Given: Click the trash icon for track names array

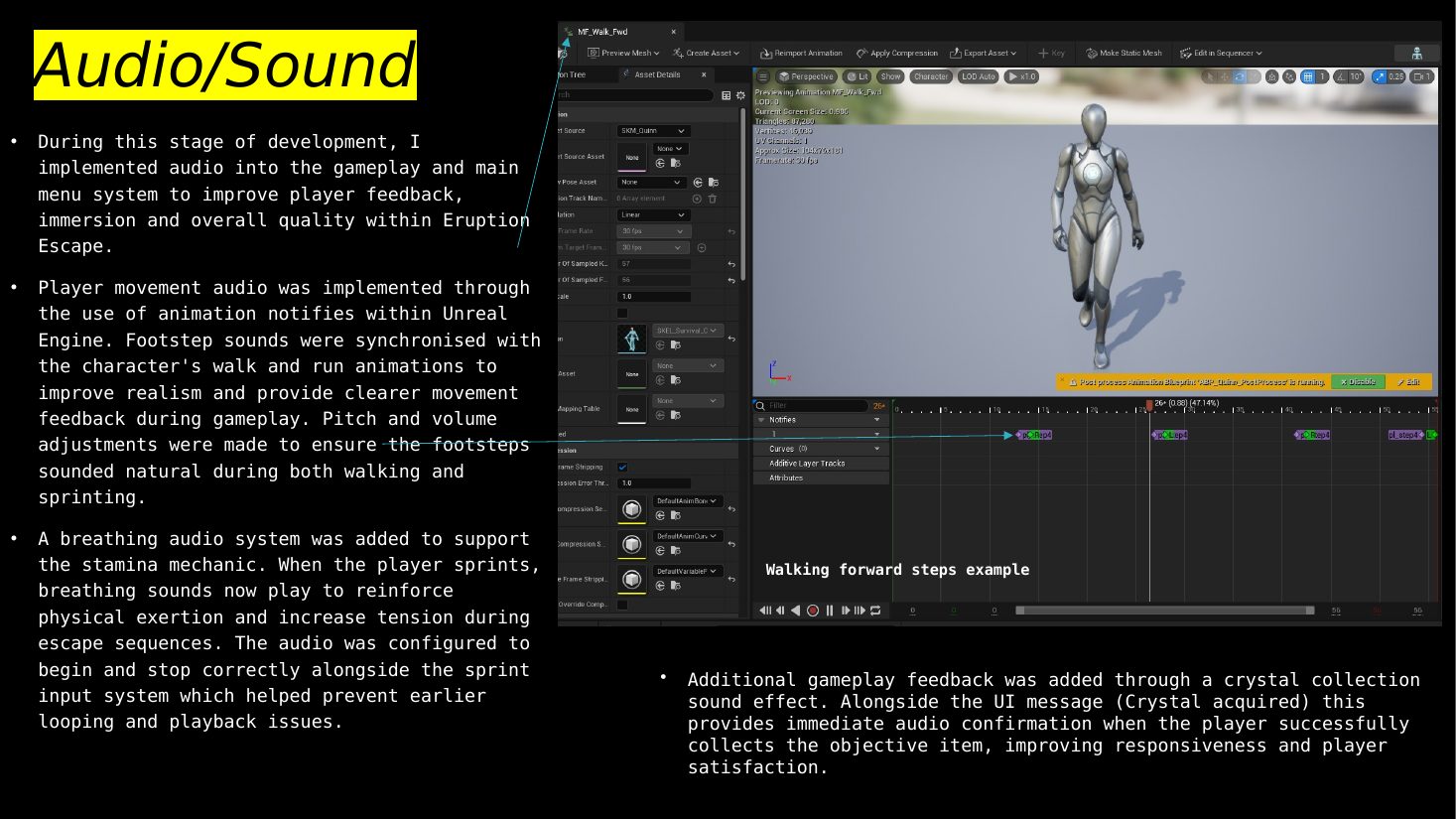Looking at the screenshot, I should 712,199.
